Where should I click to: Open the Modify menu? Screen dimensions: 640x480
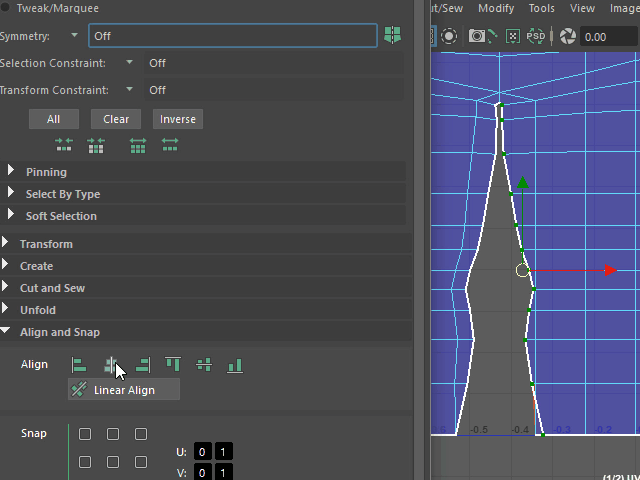tap(495, 8)
